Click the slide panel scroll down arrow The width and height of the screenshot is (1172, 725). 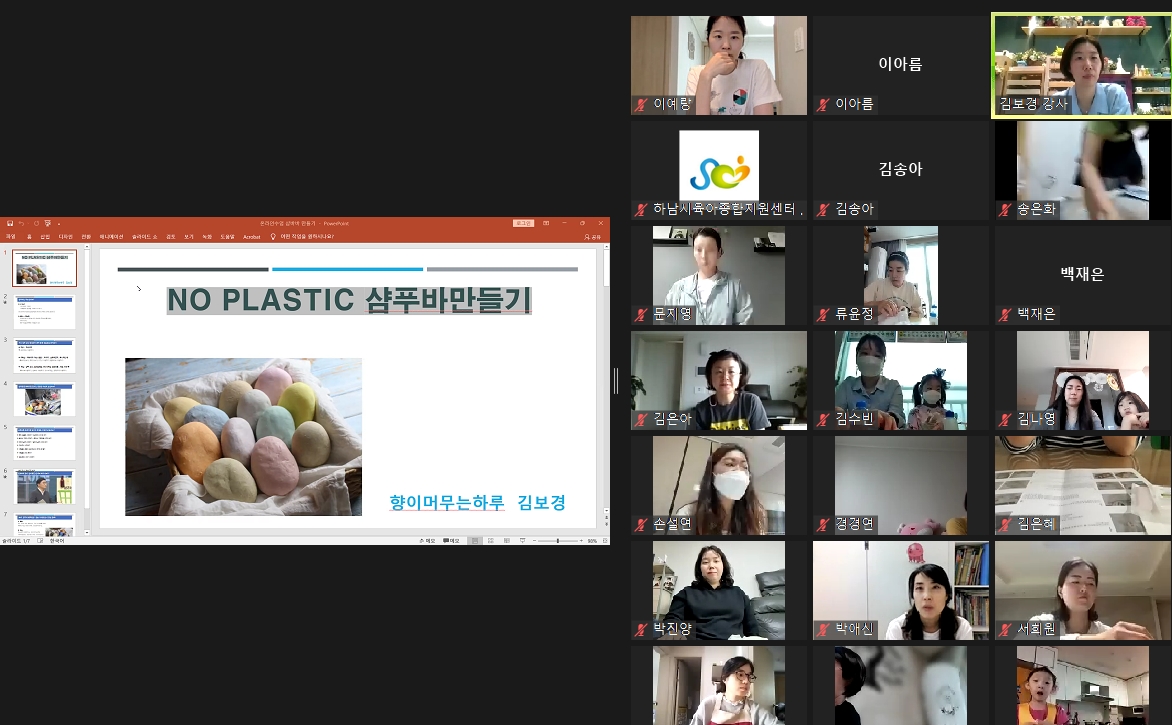(x=87, y=533)
